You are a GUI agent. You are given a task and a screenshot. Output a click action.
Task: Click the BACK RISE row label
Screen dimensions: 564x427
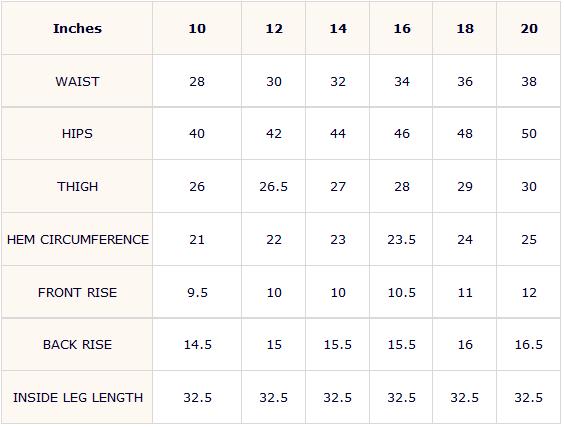tap(77, 344)
